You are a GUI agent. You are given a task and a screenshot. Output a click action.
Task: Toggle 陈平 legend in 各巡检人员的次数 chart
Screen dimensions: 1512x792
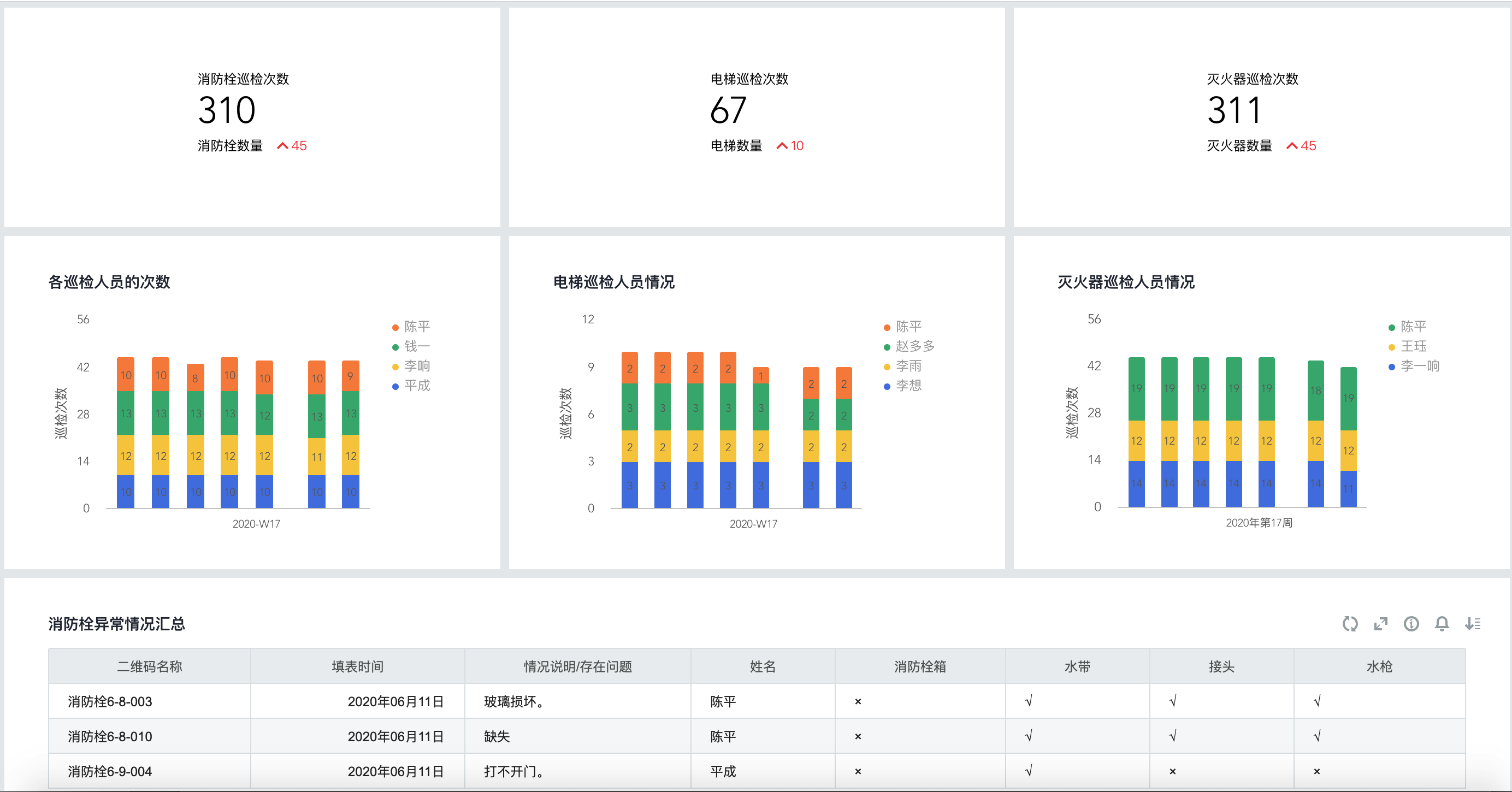[411, 327]
